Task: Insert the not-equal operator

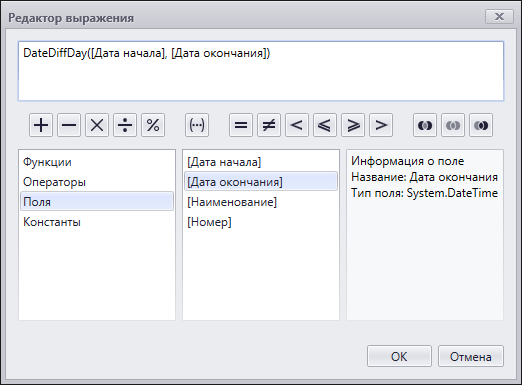Action: click(269, 125)
